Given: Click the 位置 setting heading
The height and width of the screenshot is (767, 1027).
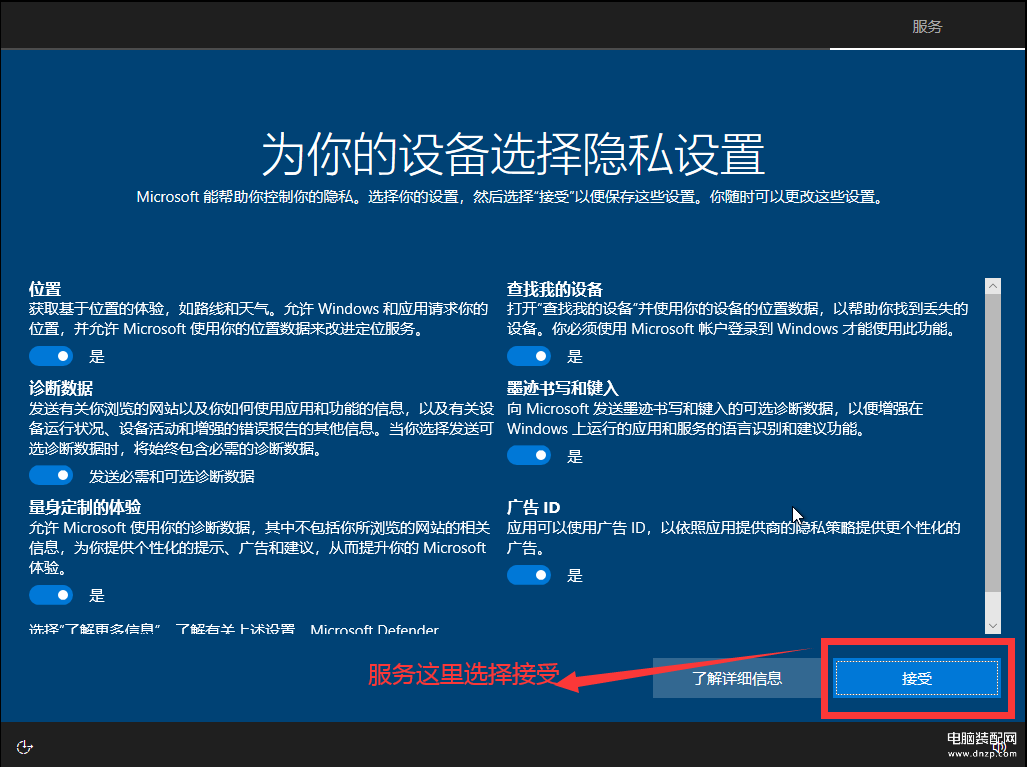Looking at the screenshot, I should click(x=45, y=289).
